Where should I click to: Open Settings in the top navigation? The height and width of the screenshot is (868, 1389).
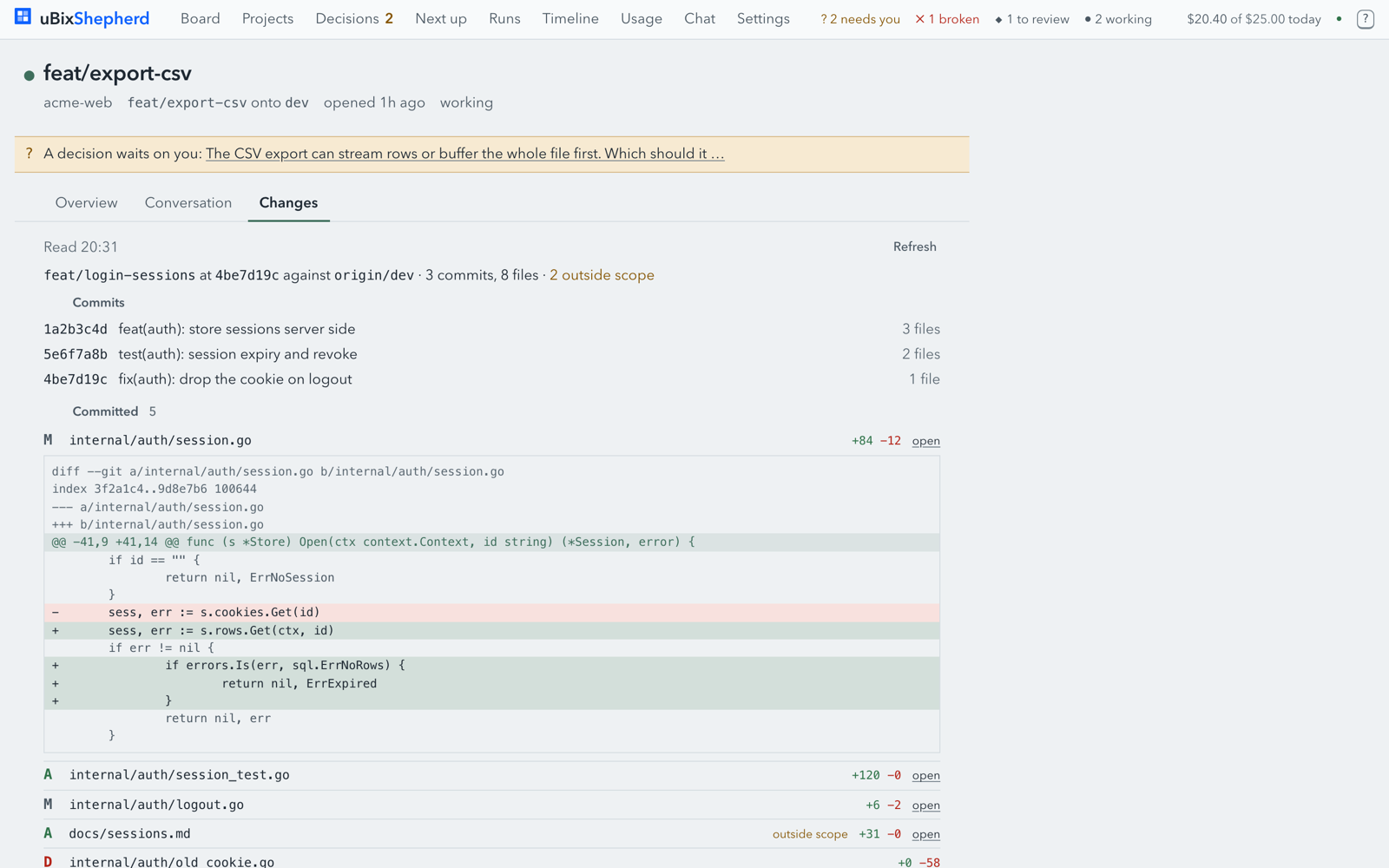pos(763,18)
